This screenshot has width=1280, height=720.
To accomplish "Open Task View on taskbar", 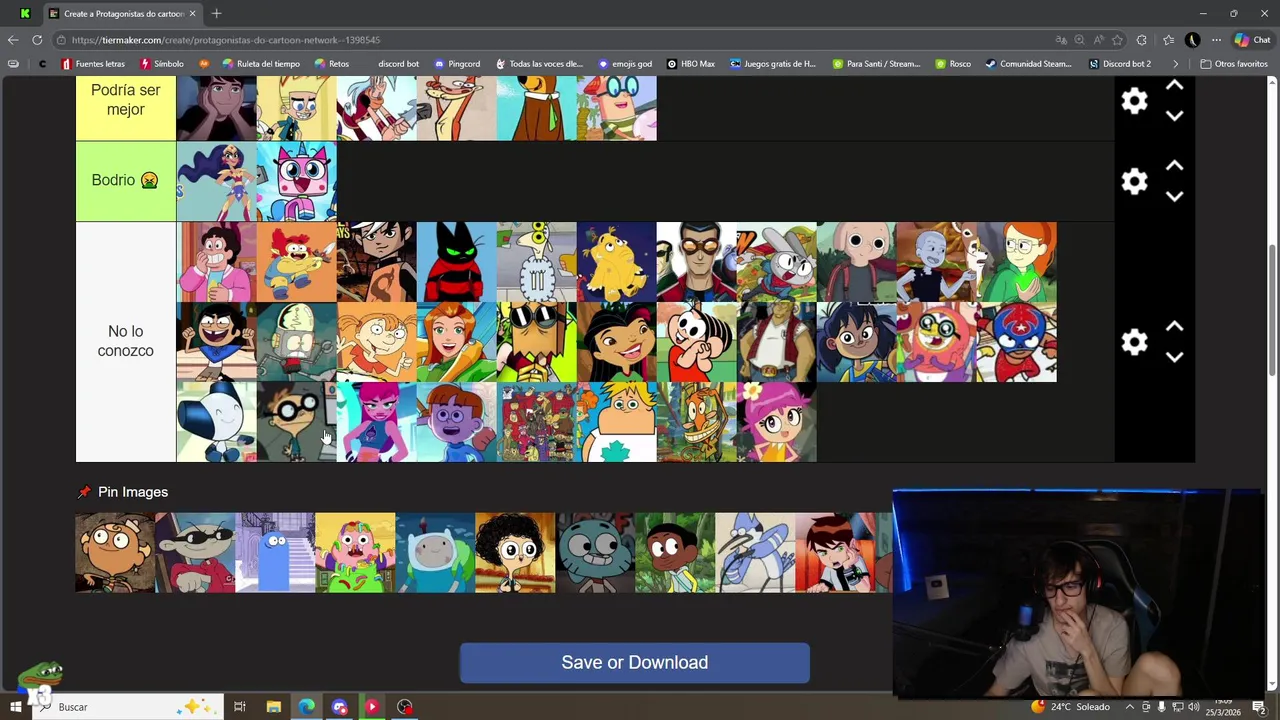I will pyautogui.click(x=240, y=707).
